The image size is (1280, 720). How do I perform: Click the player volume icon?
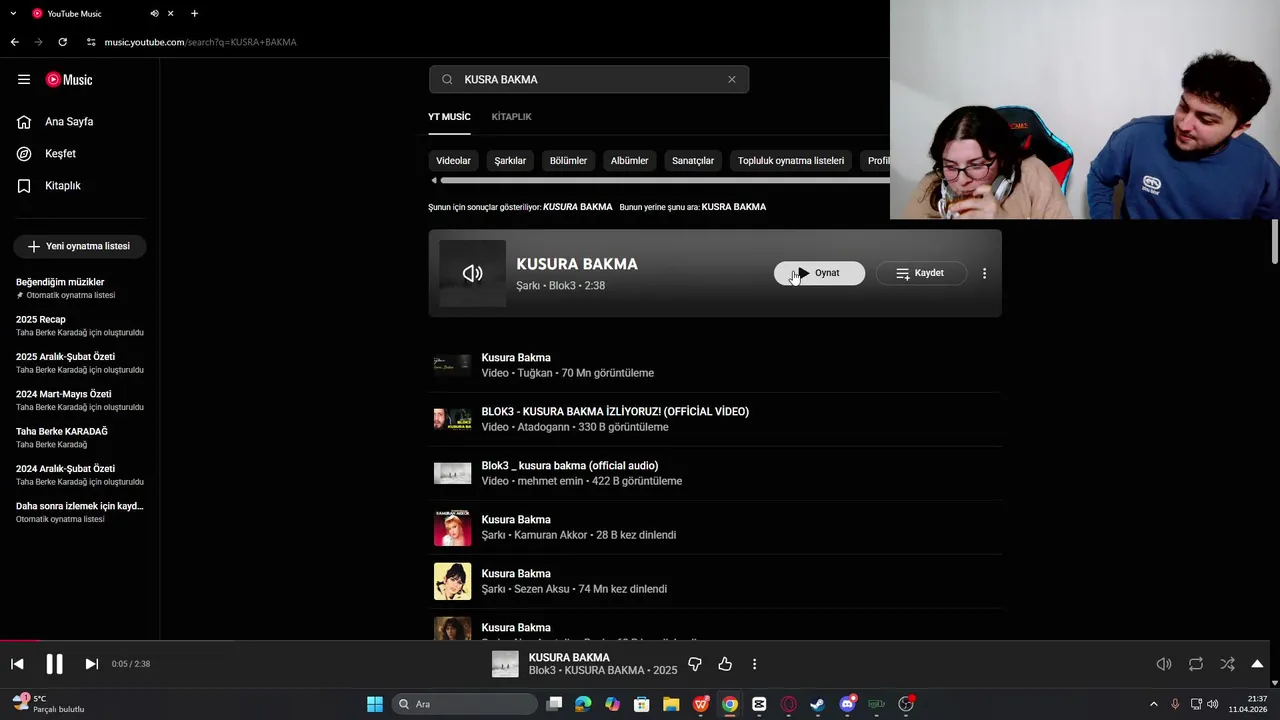point(1164,664)
